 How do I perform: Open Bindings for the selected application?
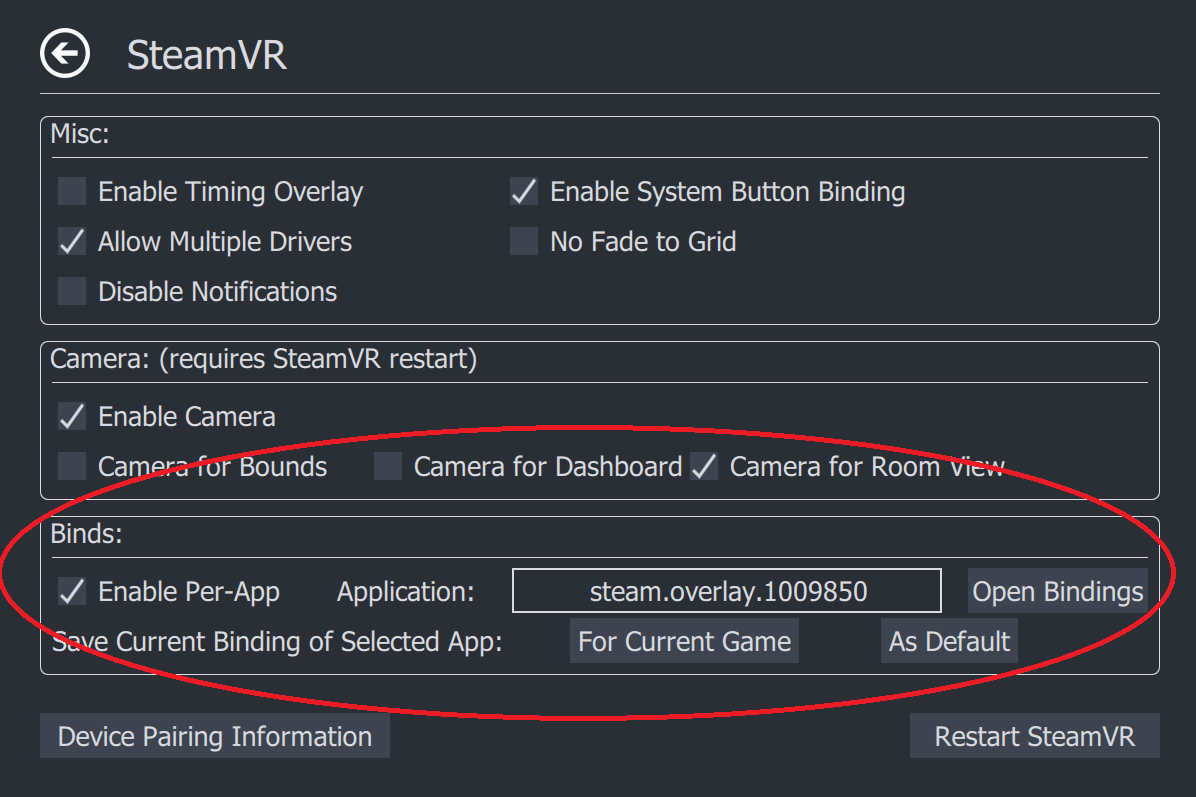click(x=1057, y=591)
